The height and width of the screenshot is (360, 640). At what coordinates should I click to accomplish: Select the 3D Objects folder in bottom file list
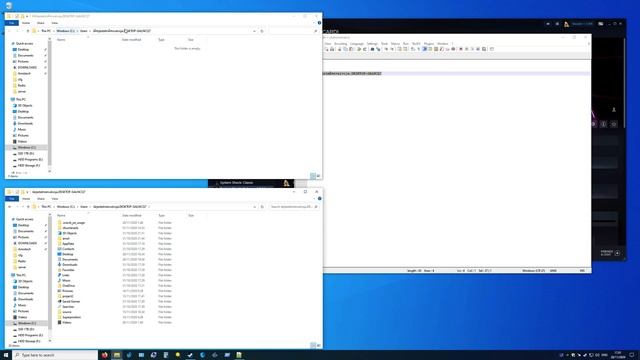[69, 233]
